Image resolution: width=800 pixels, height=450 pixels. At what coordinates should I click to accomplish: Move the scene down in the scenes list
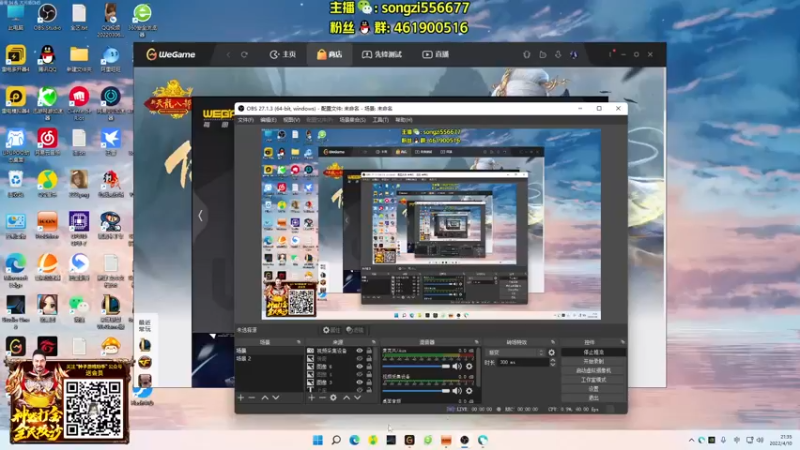tap(276, 397)
